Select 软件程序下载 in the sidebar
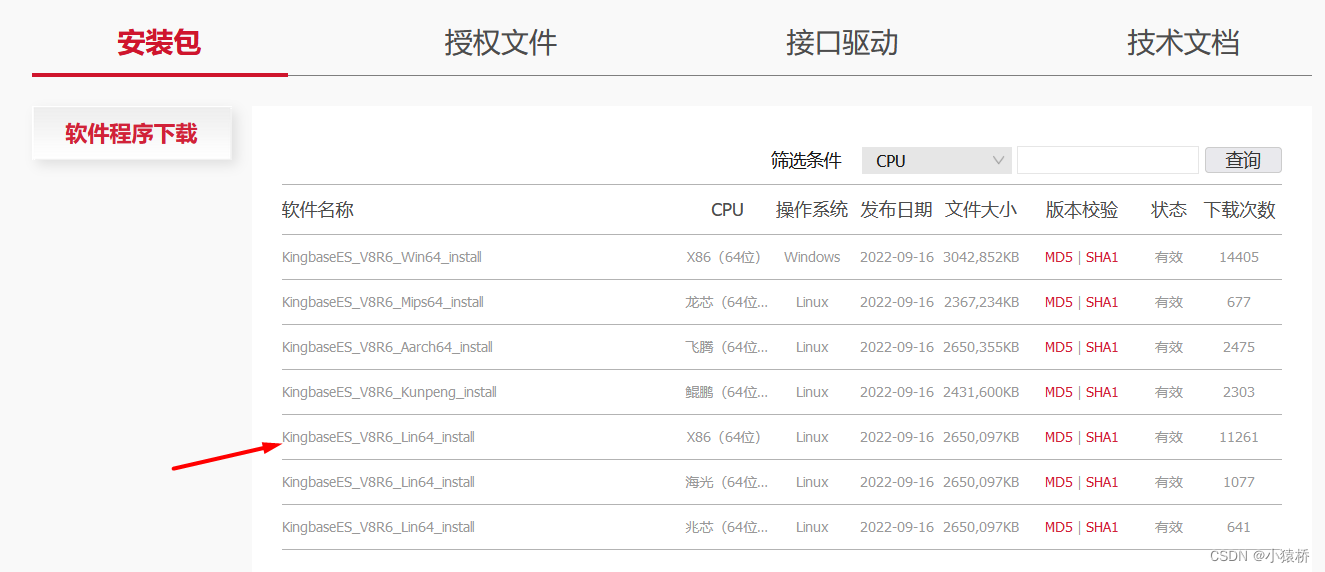 (x=132, y=133)
